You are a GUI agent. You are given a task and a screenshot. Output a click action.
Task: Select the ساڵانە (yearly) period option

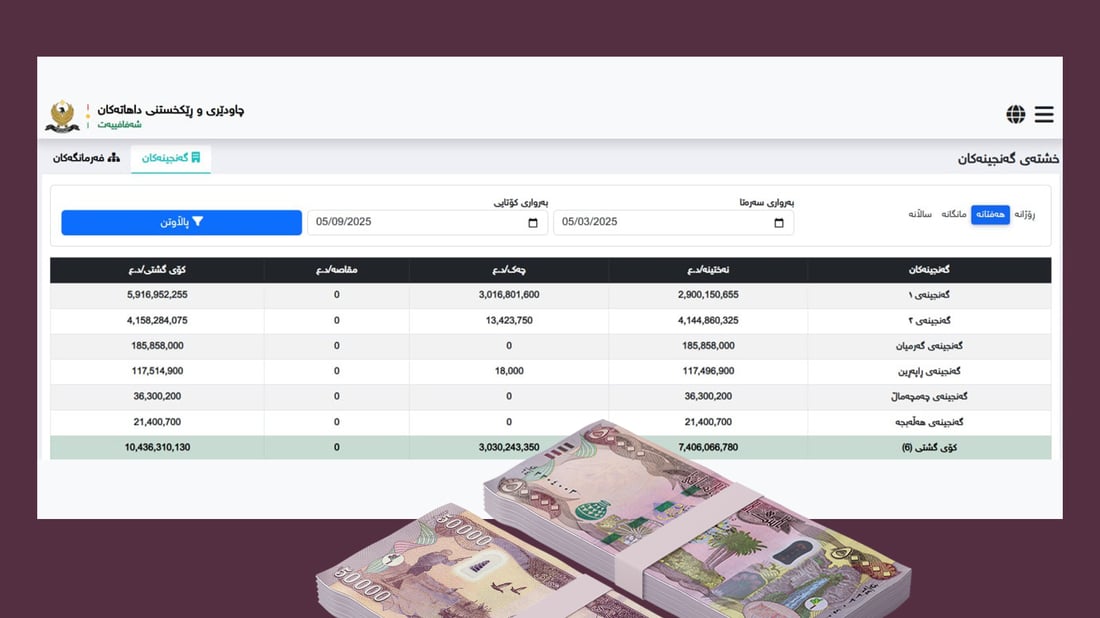pos(920,215)
